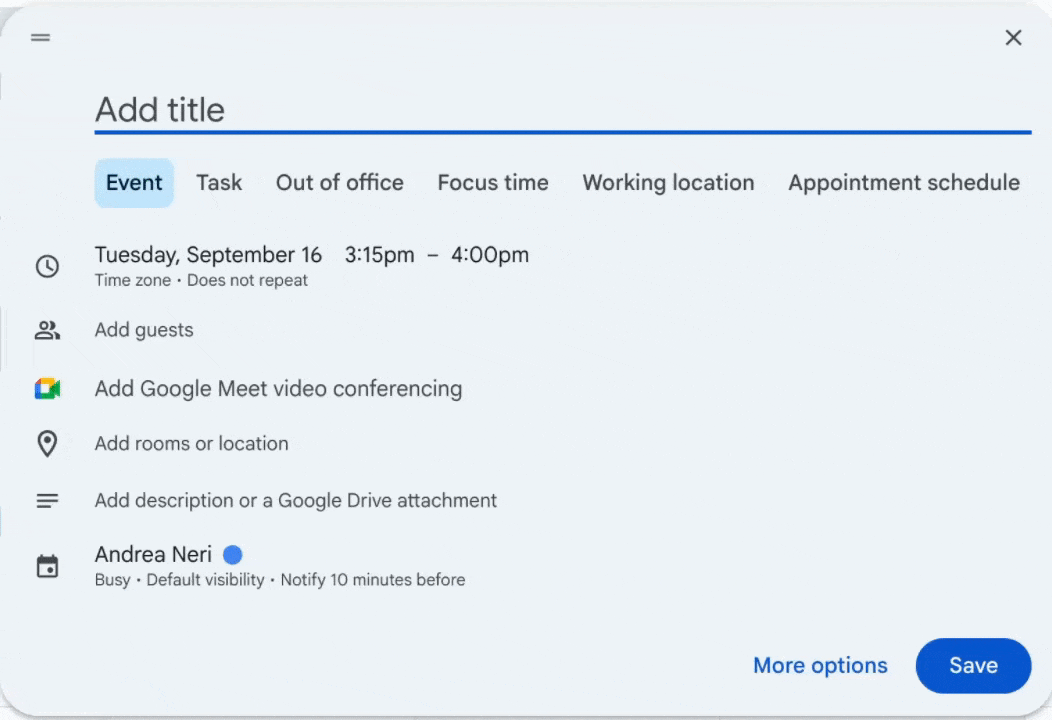Choose the Focus time tab
Image resolution: width=1052 pixels, height=720 pixels.
tap(493, 183)
